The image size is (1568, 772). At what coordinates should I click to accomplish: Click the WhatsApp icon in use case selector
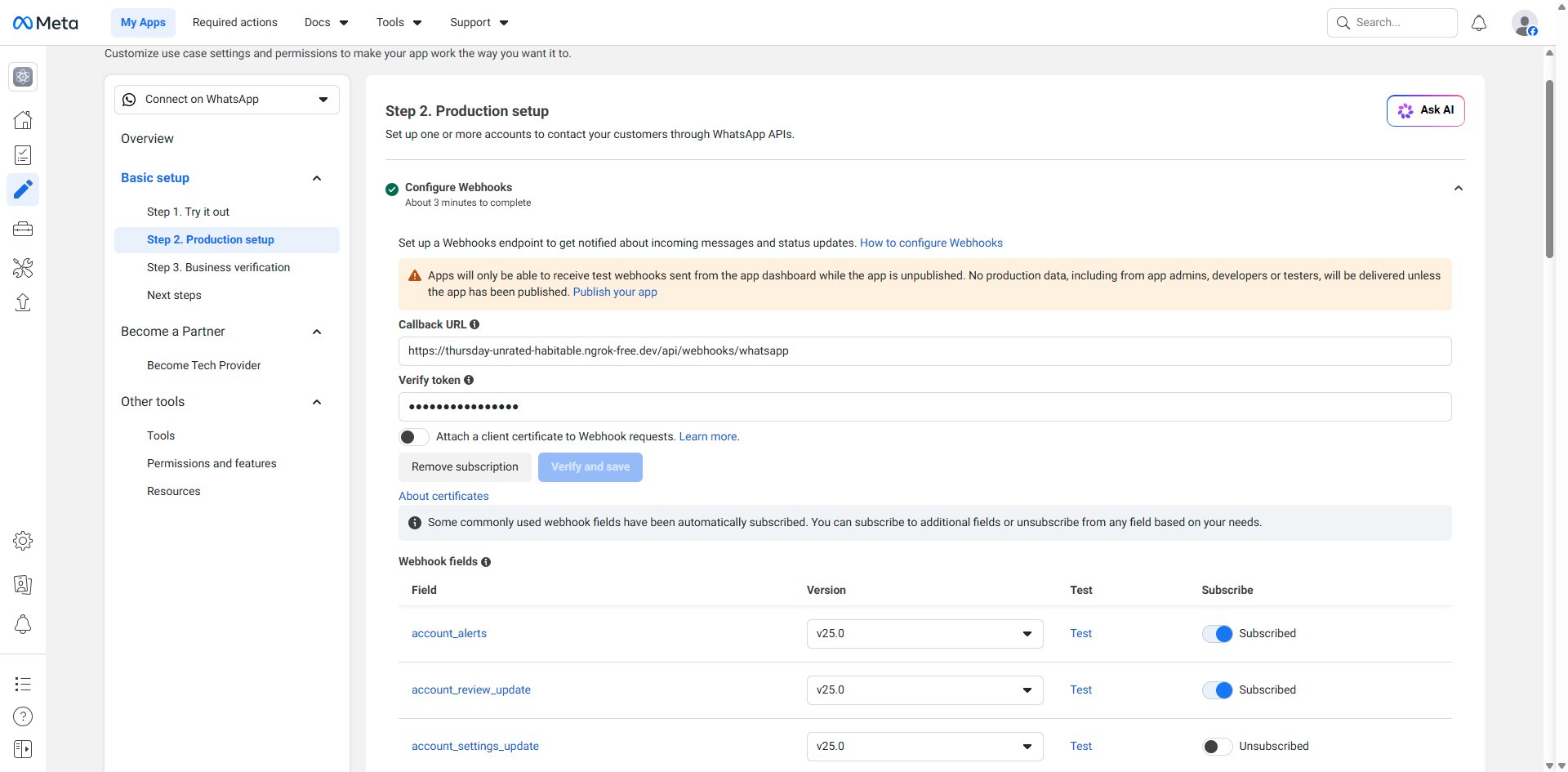click(129, 100)
